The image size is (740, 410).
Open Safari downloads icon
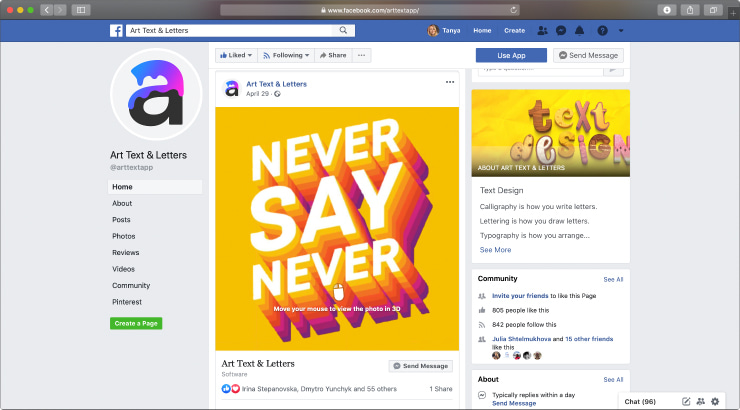coord(667,10)
